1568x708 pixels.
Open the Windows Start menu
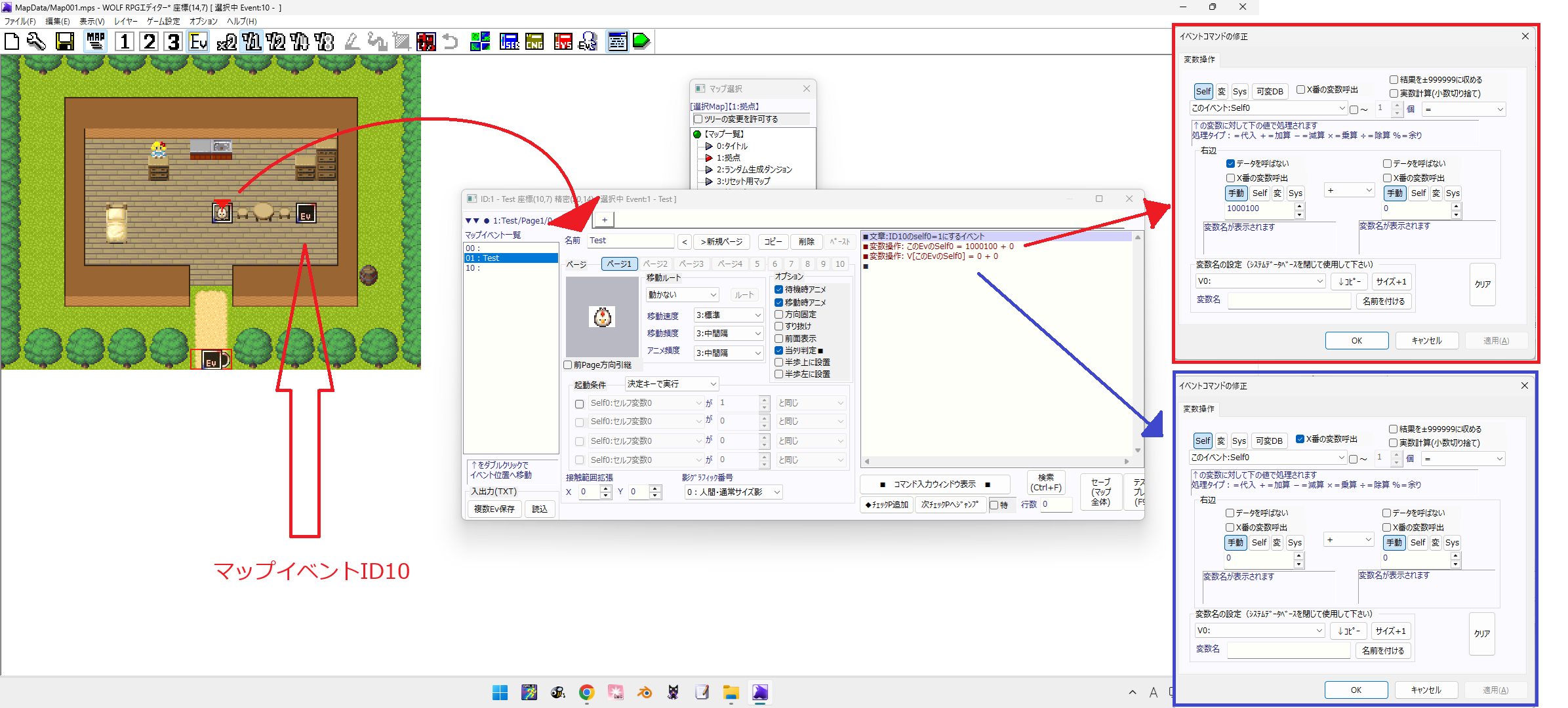500,692
